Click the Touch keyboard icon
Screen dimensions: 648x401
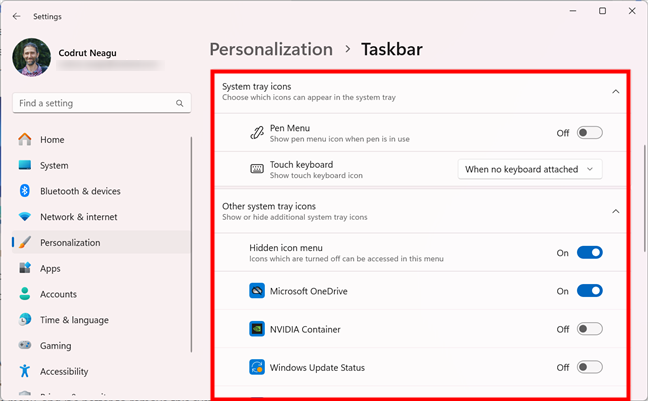click(x=257, y=169)
